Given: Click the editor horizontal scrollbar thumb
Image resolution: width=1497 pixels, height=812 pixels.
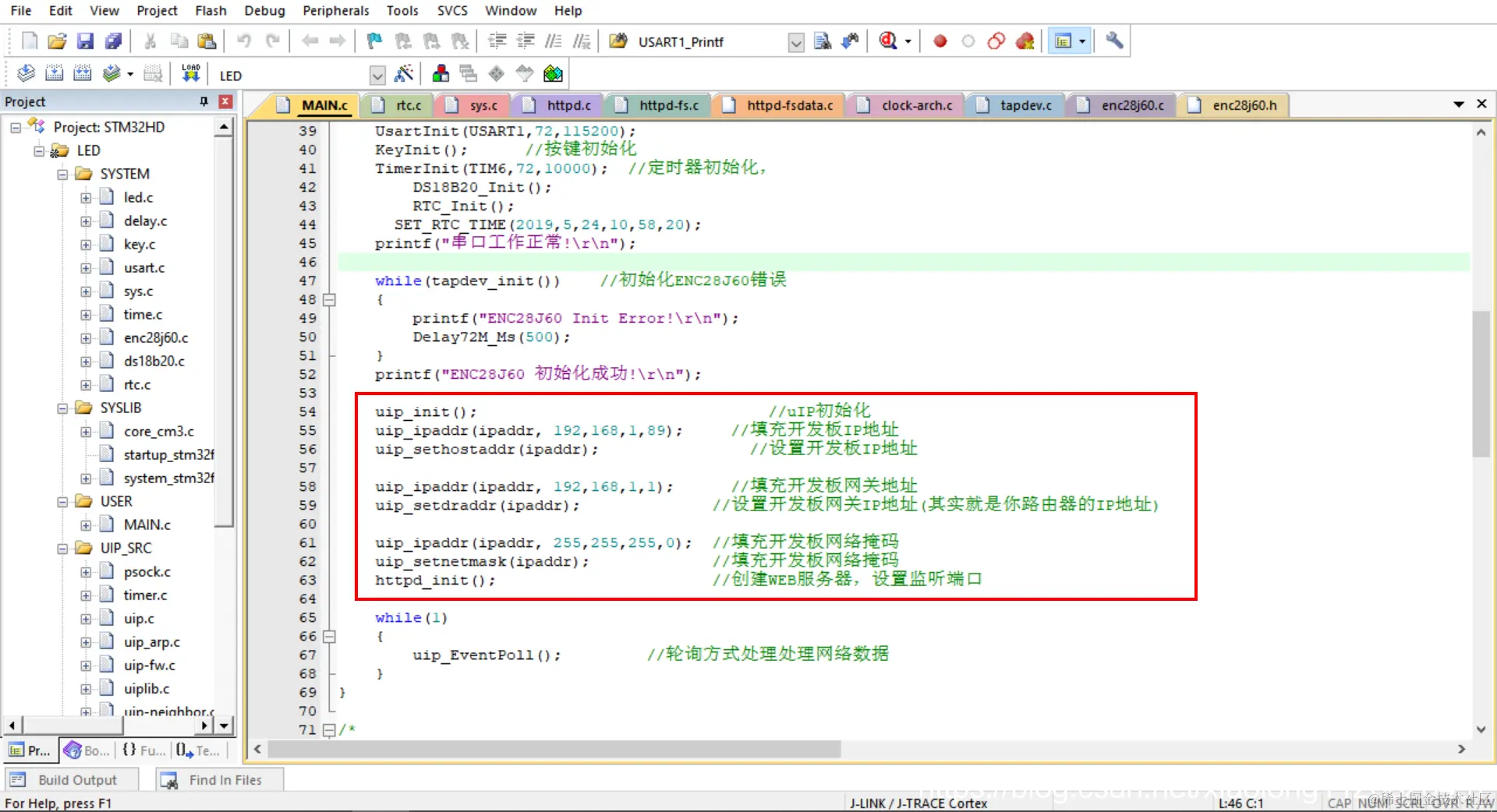Looking at the screenshot, I should [554, 749].
